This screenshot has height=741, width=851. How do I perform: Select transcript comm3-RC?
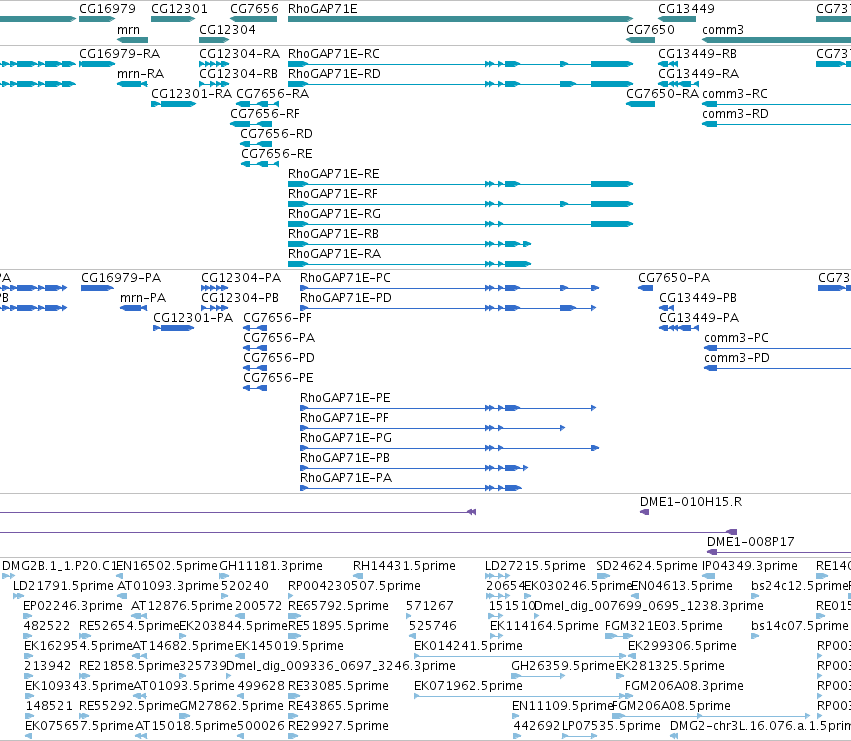[735, 94]
